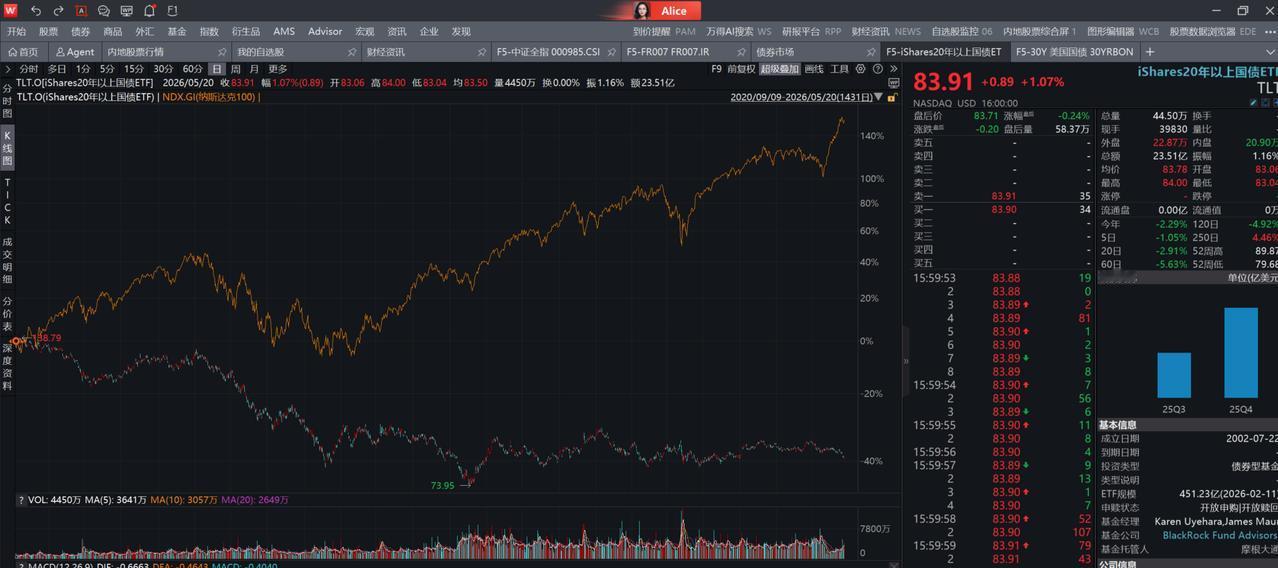1278x568 pixels.
Task: Open the 画线 drawing menu
Action: tap(814, 69)
